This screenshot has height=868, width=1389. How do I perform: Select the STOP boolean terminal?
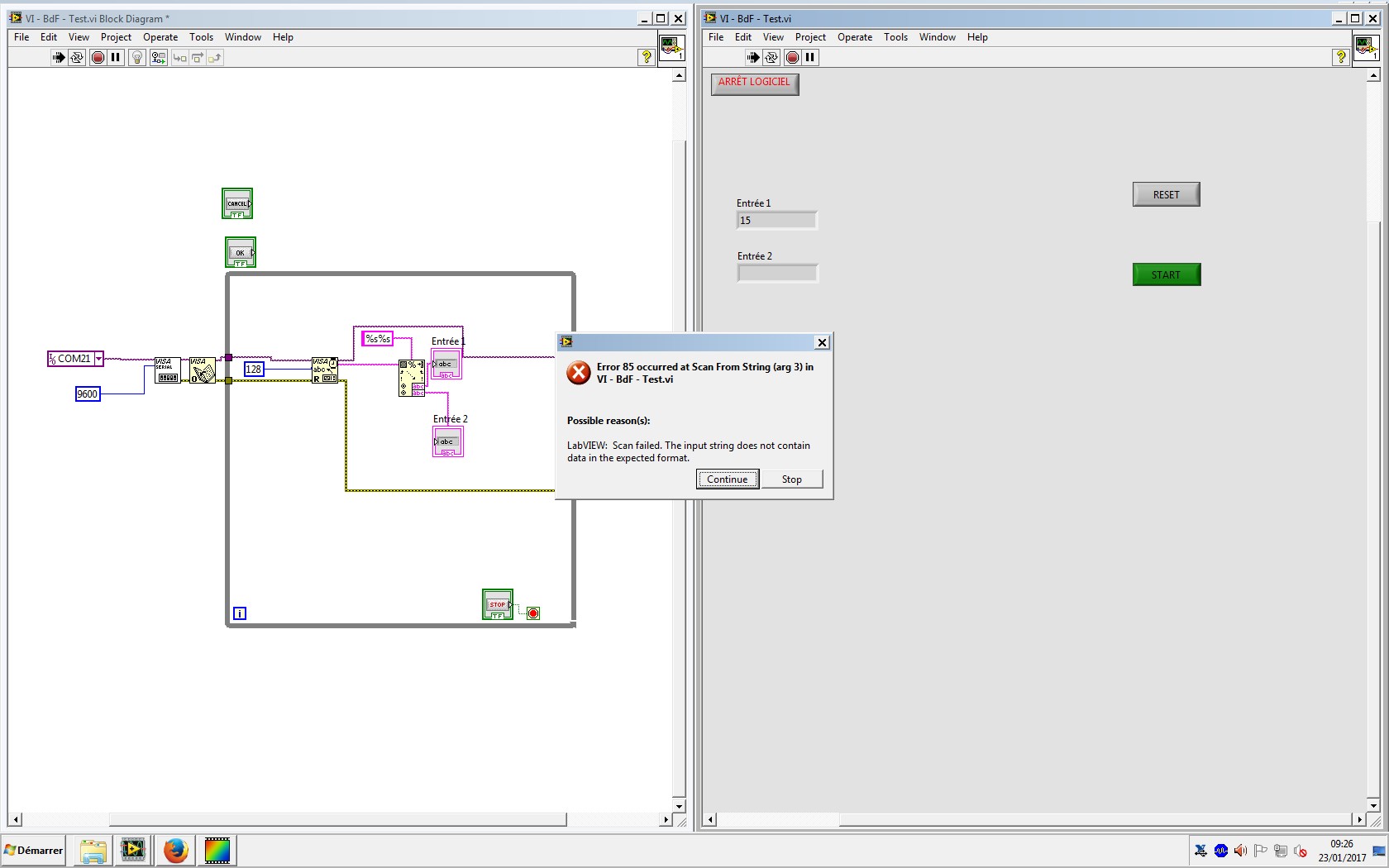coord(498,604)
